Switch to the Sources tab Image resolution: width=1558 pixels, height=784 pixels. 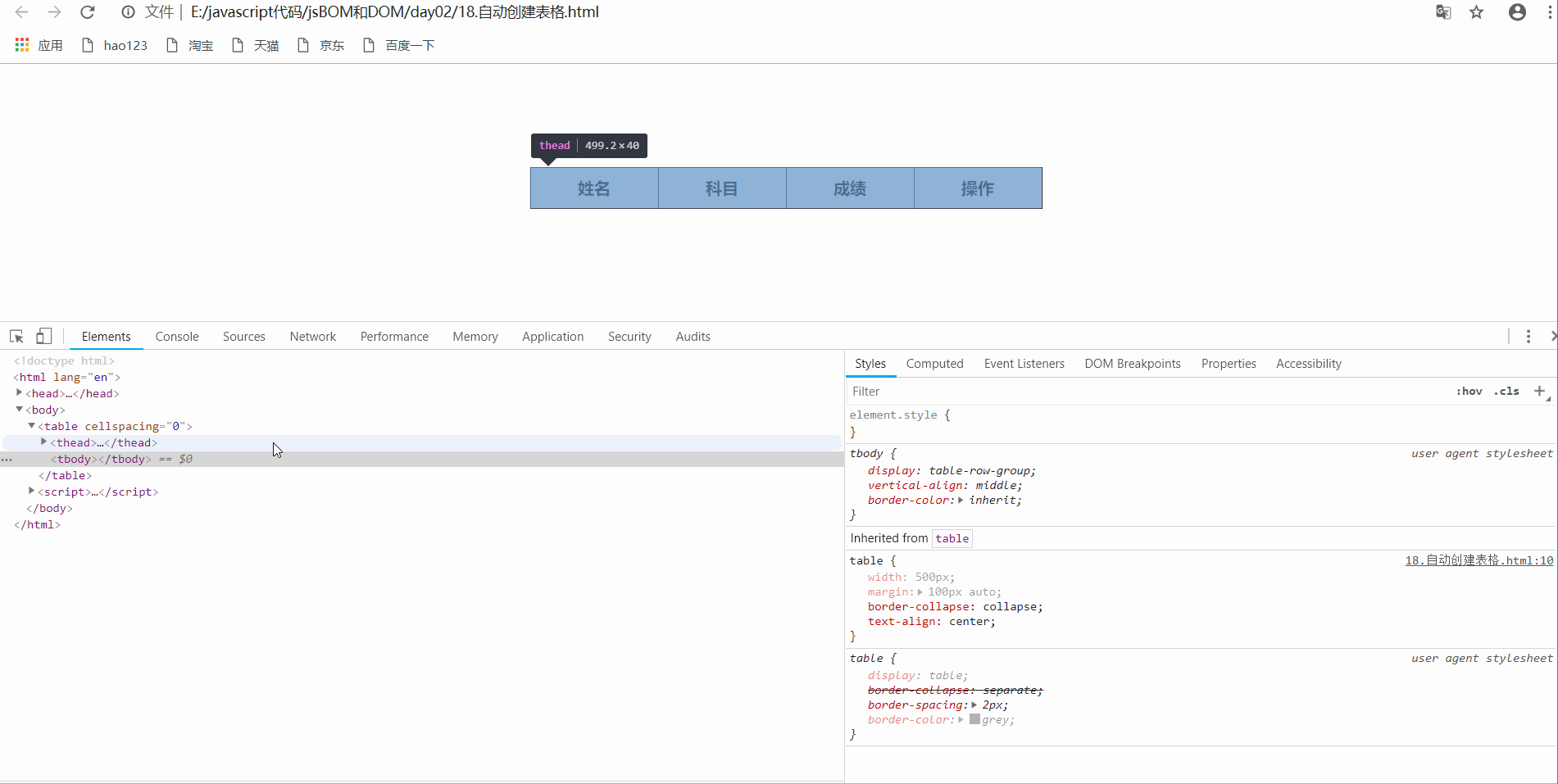tap(244, 337)
